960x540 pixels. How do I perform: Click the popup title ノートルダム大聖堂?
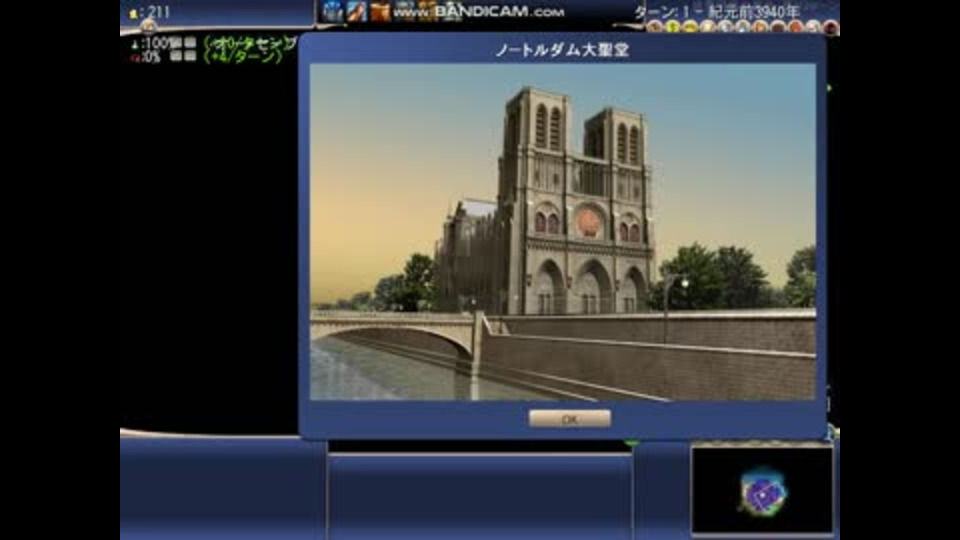562,50
